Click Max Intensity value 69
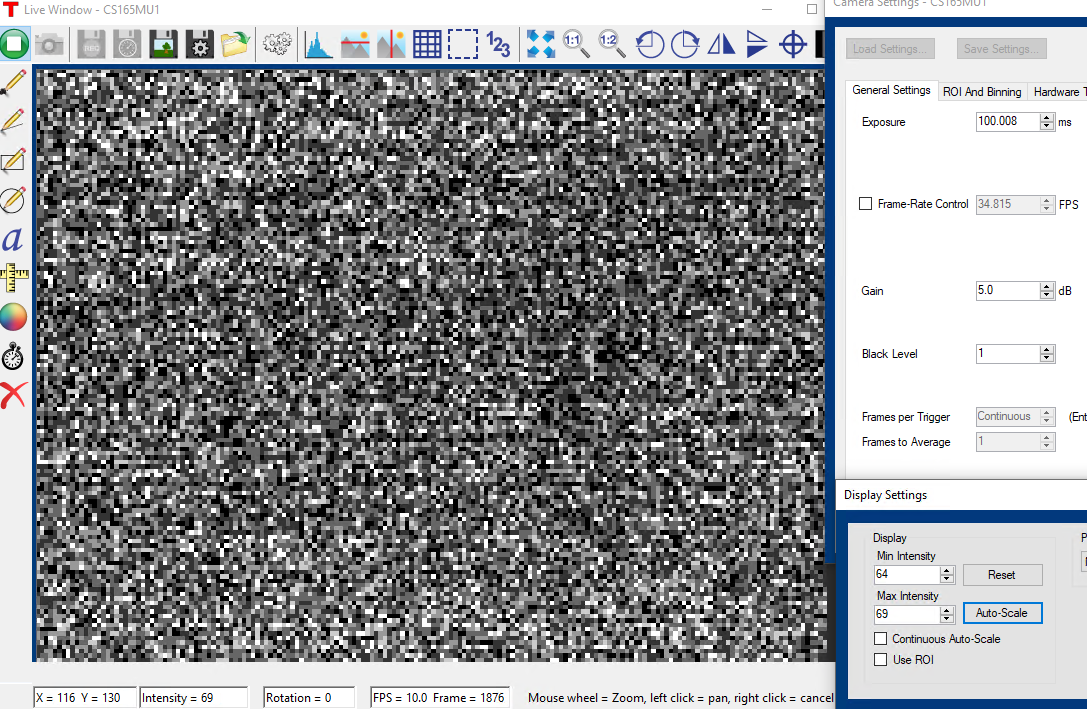 tap(906, 614)
